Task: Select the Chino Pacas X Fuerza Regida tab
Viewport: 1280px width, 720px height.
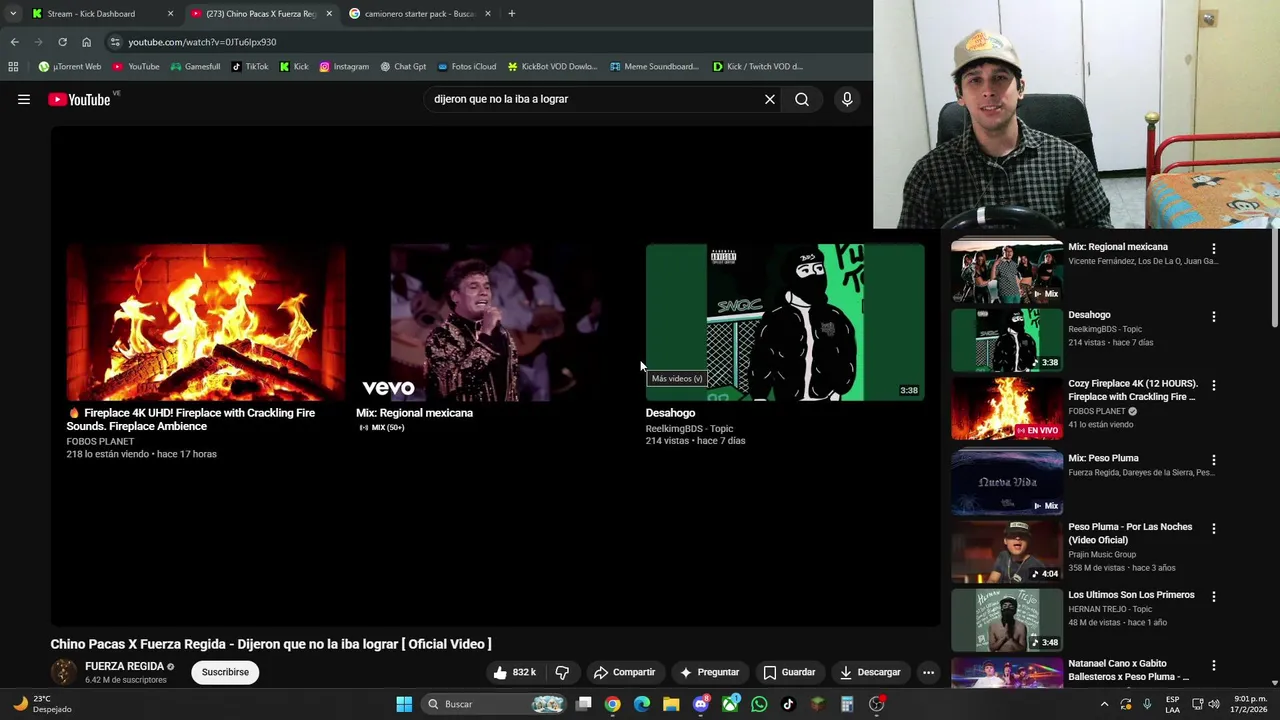Action: coord(260,14)
